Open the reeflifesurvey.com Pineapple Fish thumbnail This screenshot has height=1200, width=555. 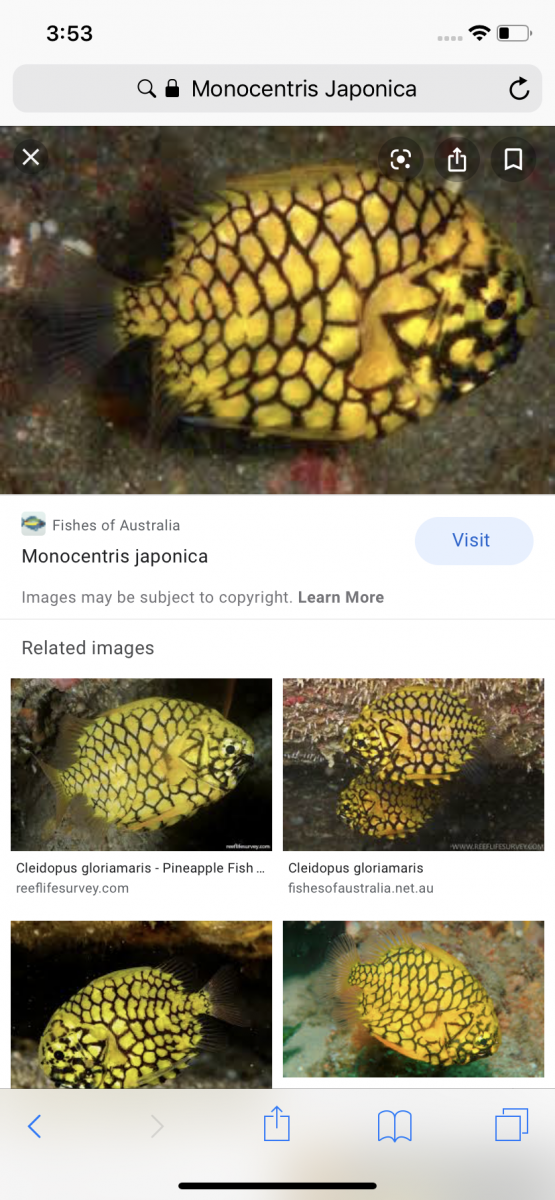point(141,765)
